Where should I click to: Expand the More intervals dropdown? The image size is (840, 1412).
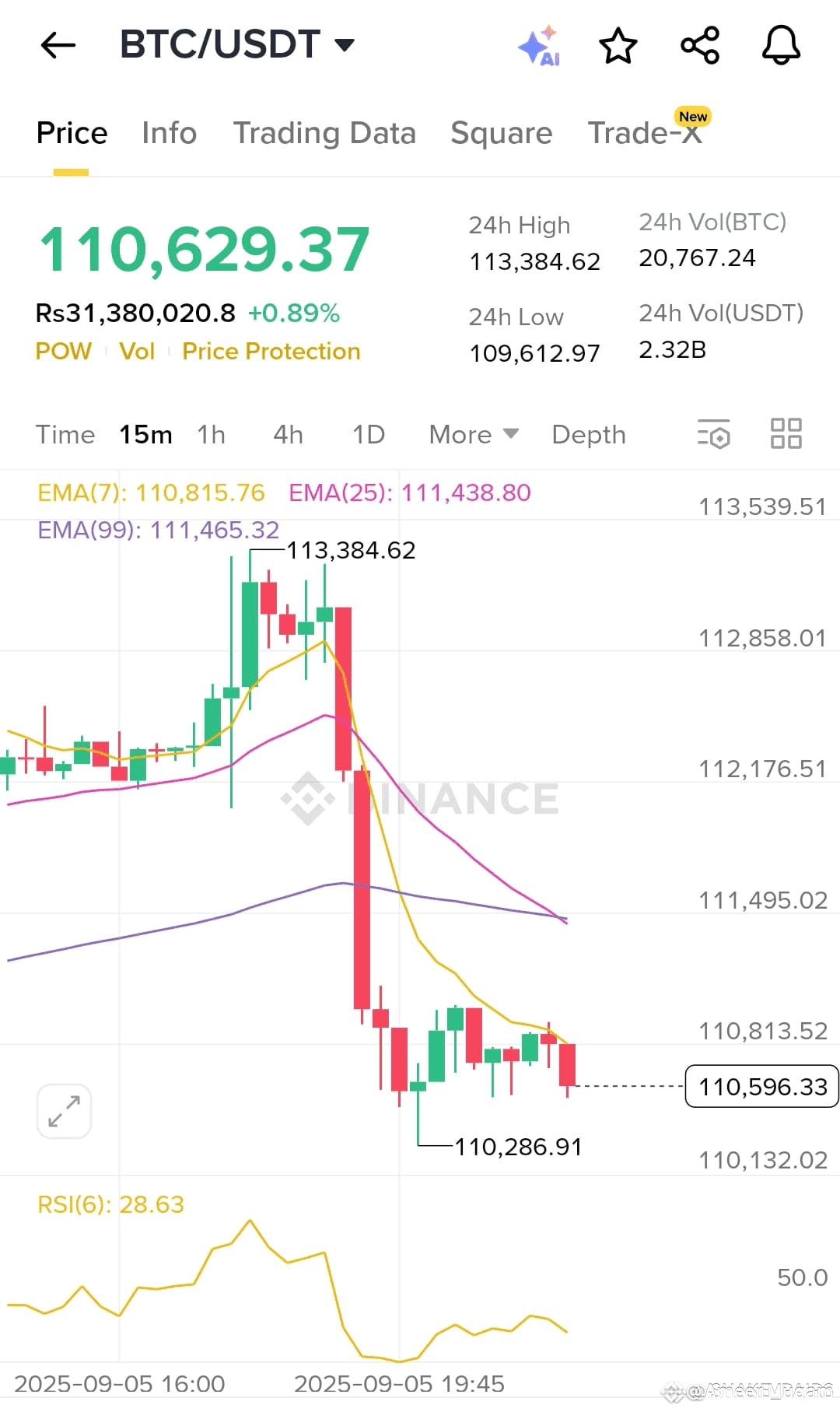click(473, 435)
